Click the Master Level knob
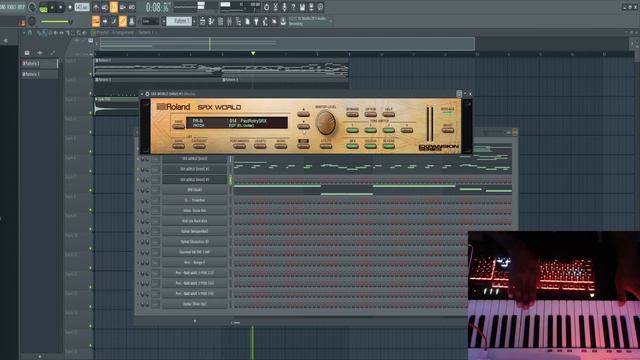 [326, 123]
